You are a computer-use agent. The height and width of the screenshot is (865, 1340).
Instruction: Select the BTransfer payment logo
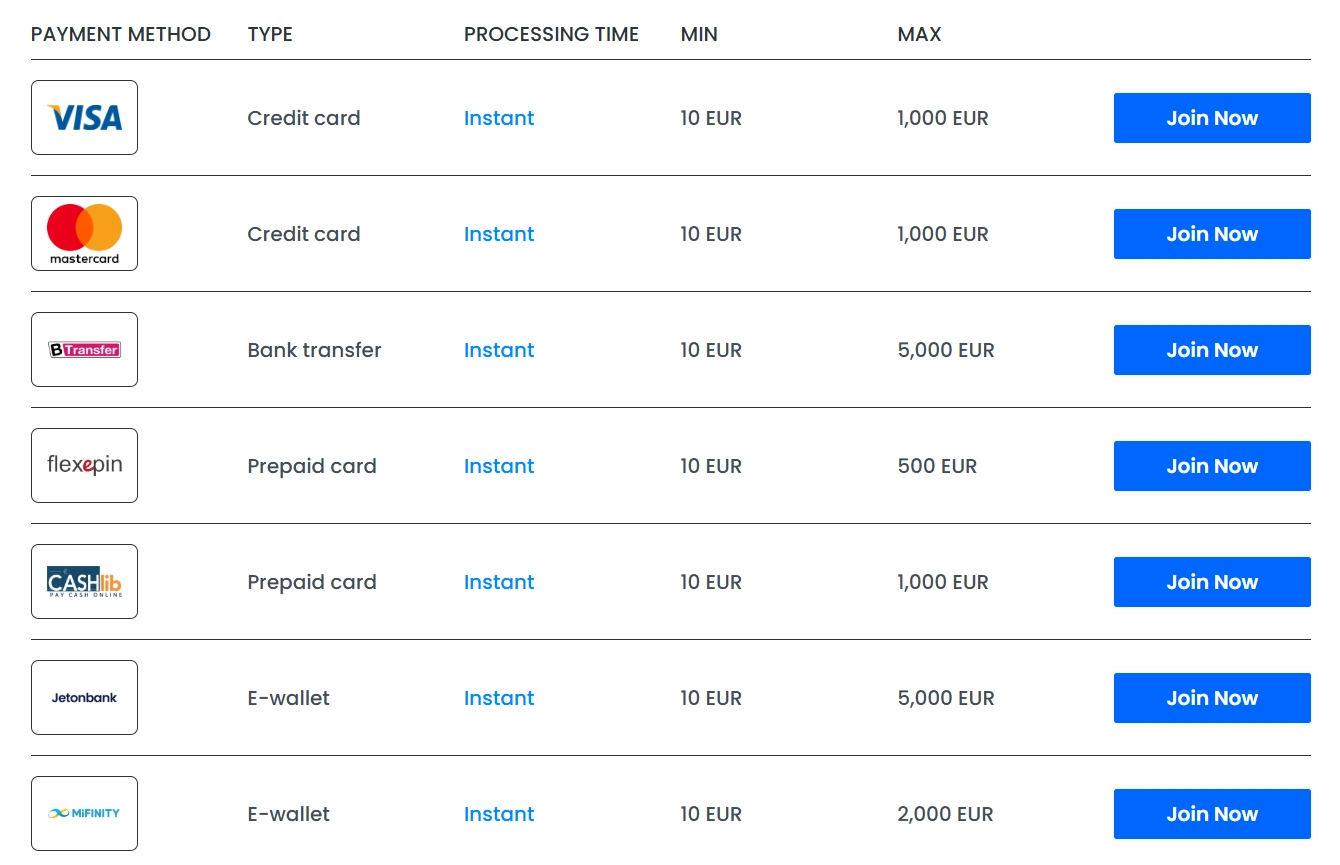tap(84, 350)
